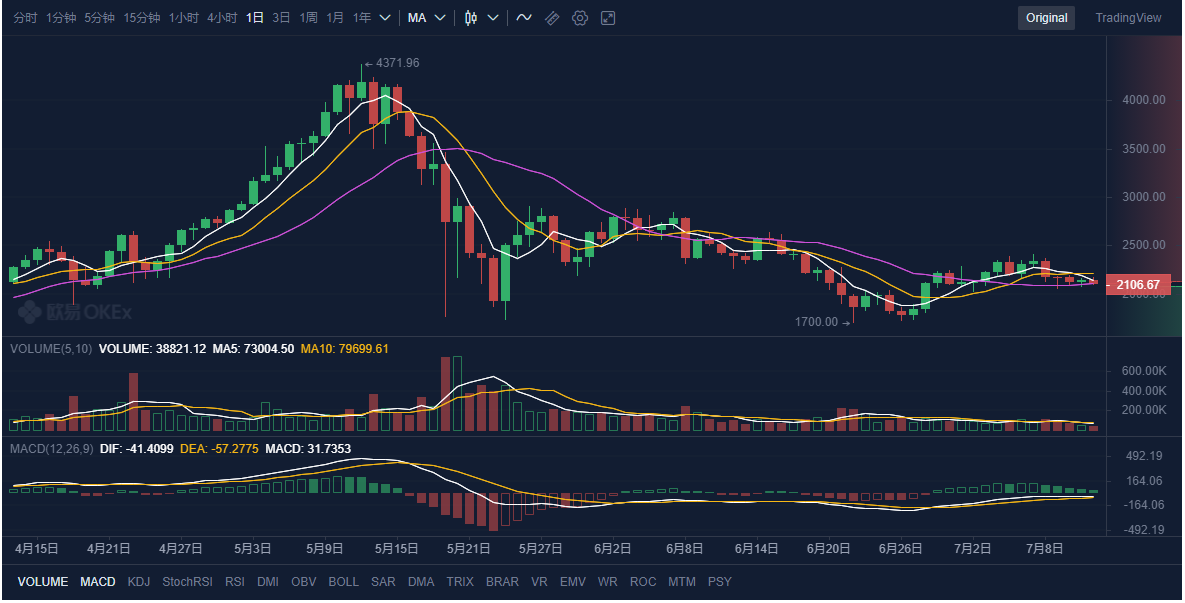The image size is (1185, 603).
Task: Expand the chart style dropdown arrow
Action: (493, 18)
